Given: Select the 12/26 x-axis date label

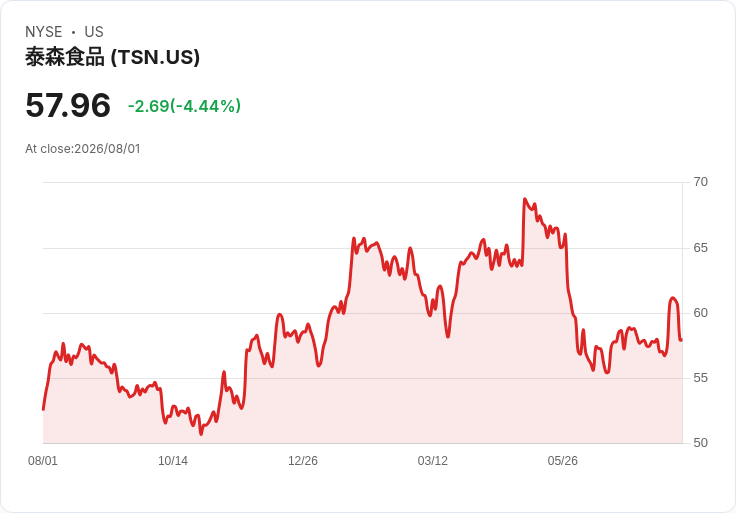Looking at the screenshot, I should (303, 461).
